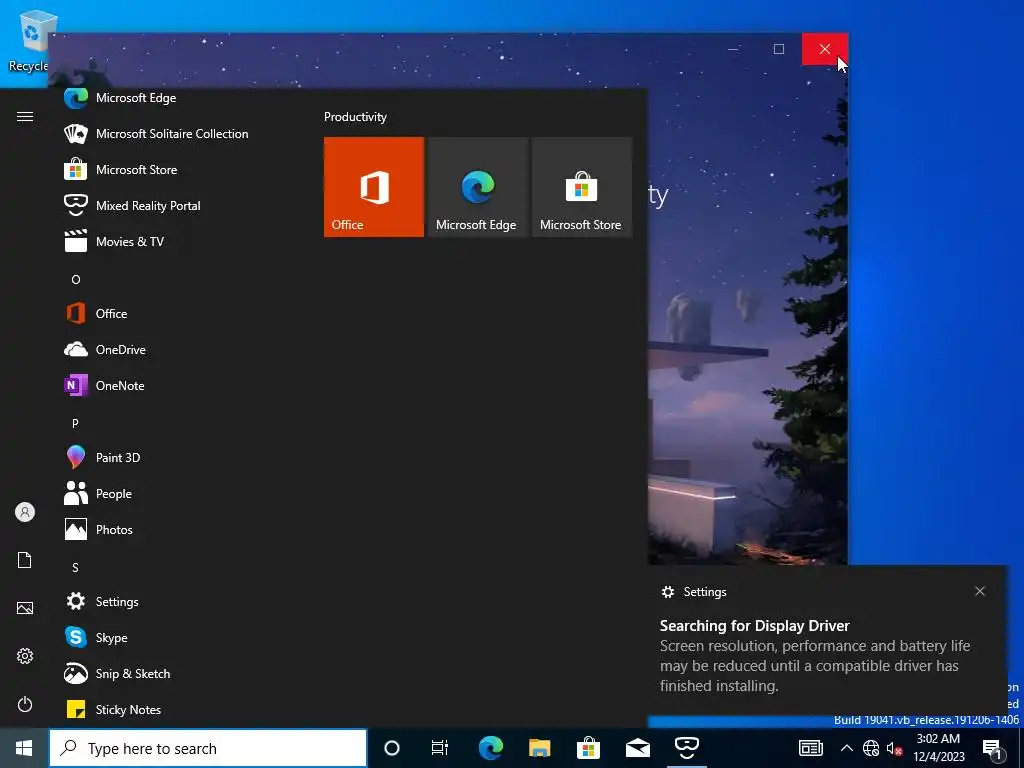Screen dimensions: 1024x768
Task: Open News and interests taskbar icon
Action: point(810,748)
